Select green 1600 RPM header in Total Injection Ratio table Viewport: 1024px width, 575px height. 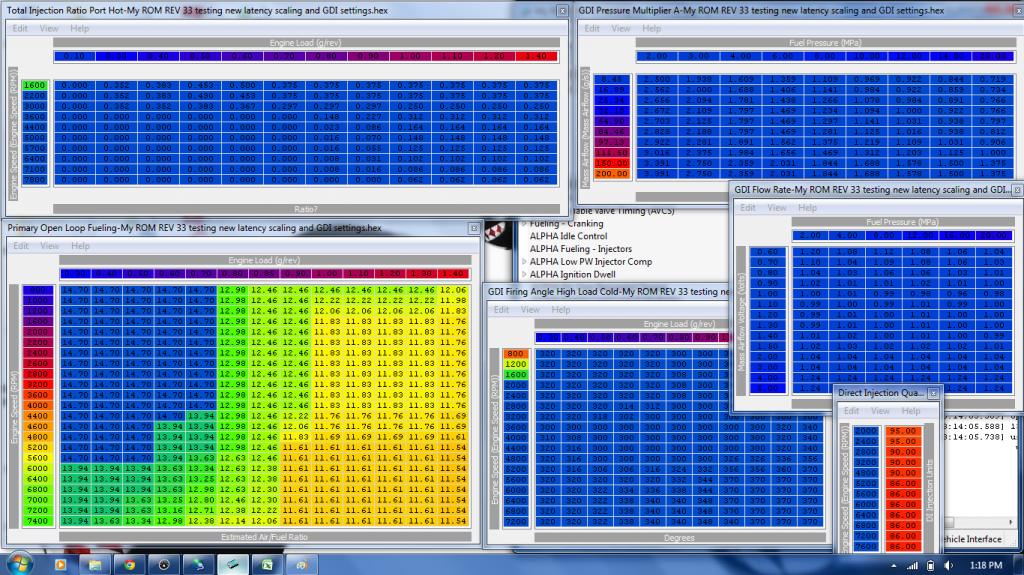pos(34,85)
